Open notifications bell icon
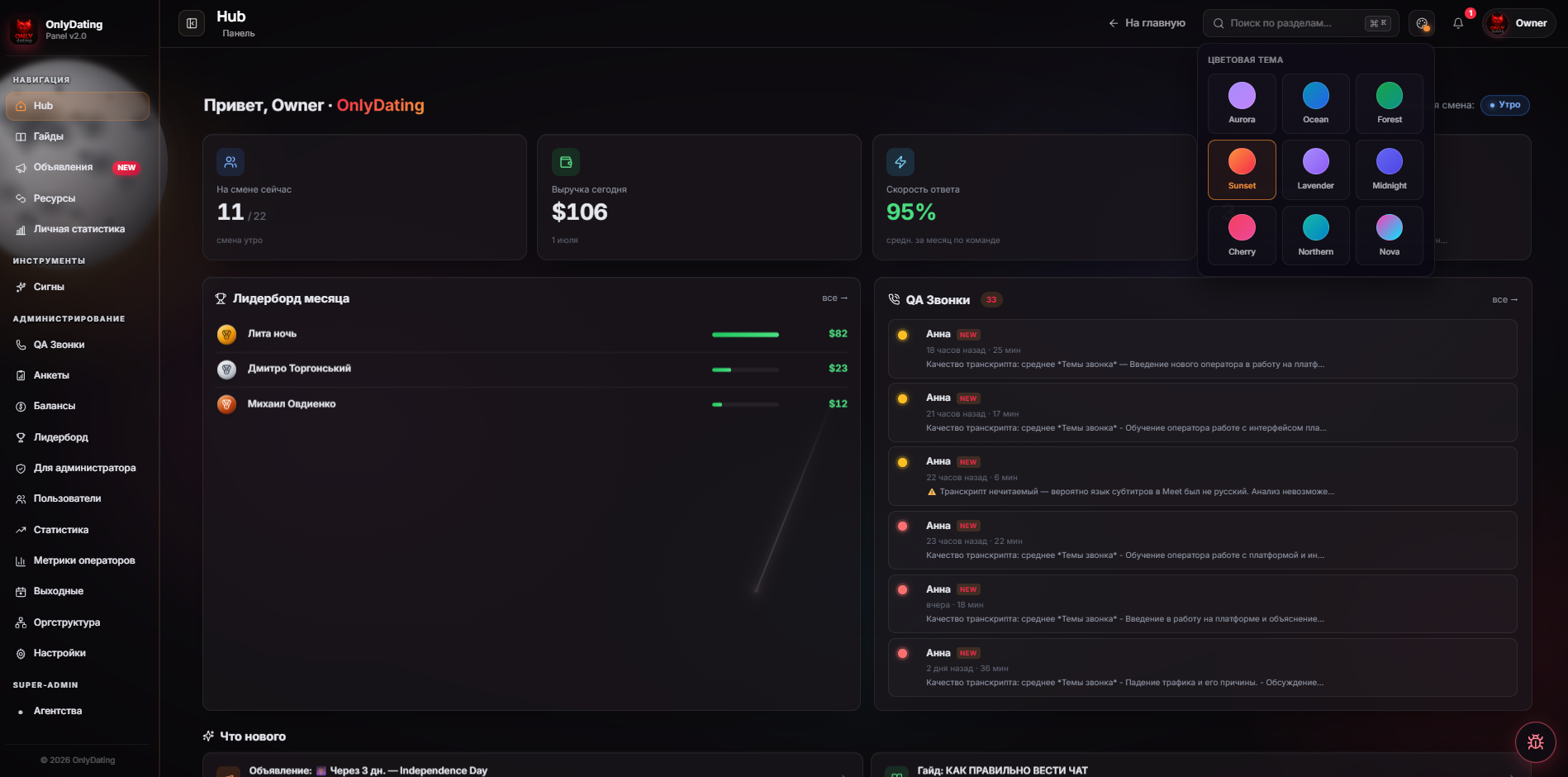1568x777 pixels. [1458, 23]
